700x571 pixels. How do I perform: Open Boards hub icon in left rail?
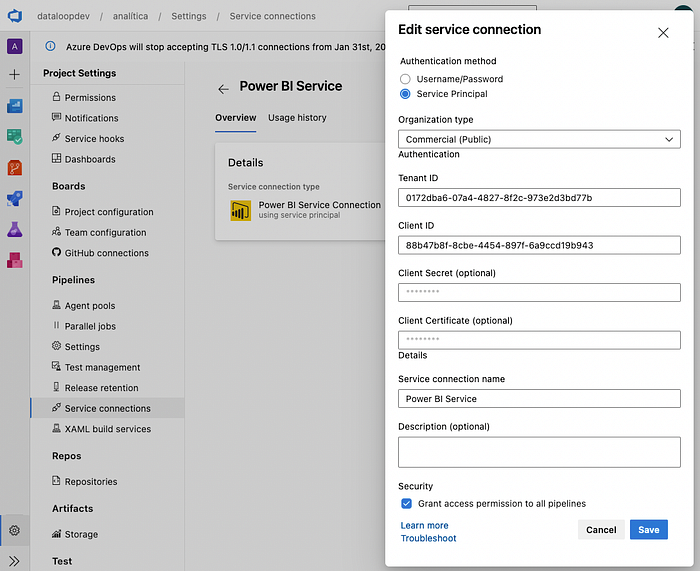pos(15,137)
